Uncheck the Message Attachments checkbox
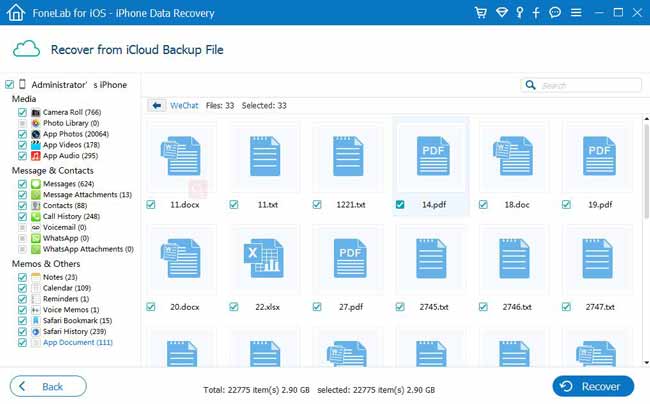This screenshot has width=650, height=404. 22,195
